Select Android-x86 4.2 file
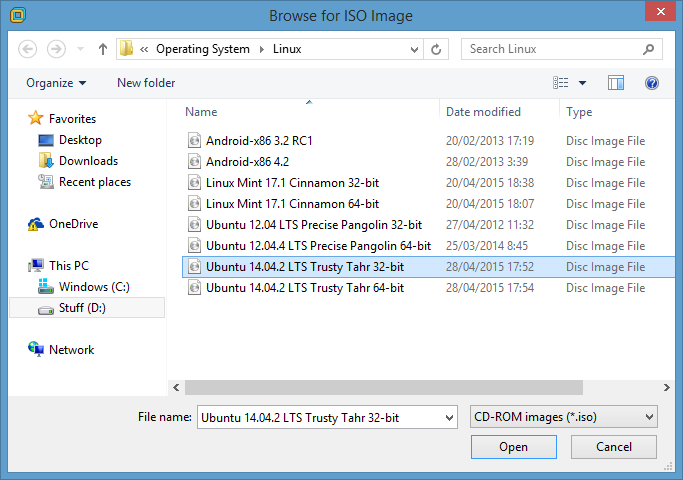Screen dimensions: 683x480 click(x=247, y=162)
